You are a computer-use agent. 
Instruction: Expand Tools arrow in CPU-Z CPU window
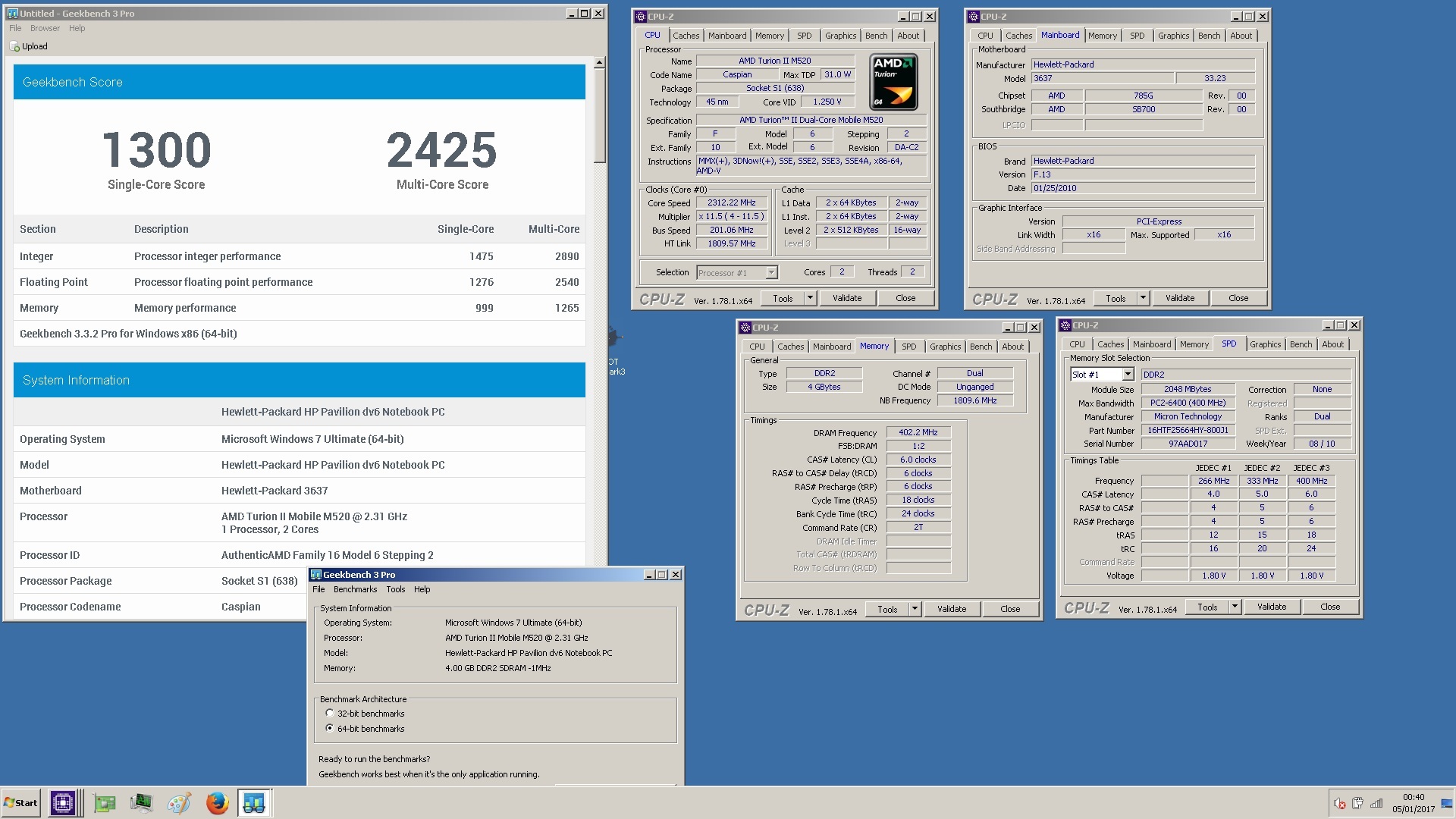coord(810,298)
